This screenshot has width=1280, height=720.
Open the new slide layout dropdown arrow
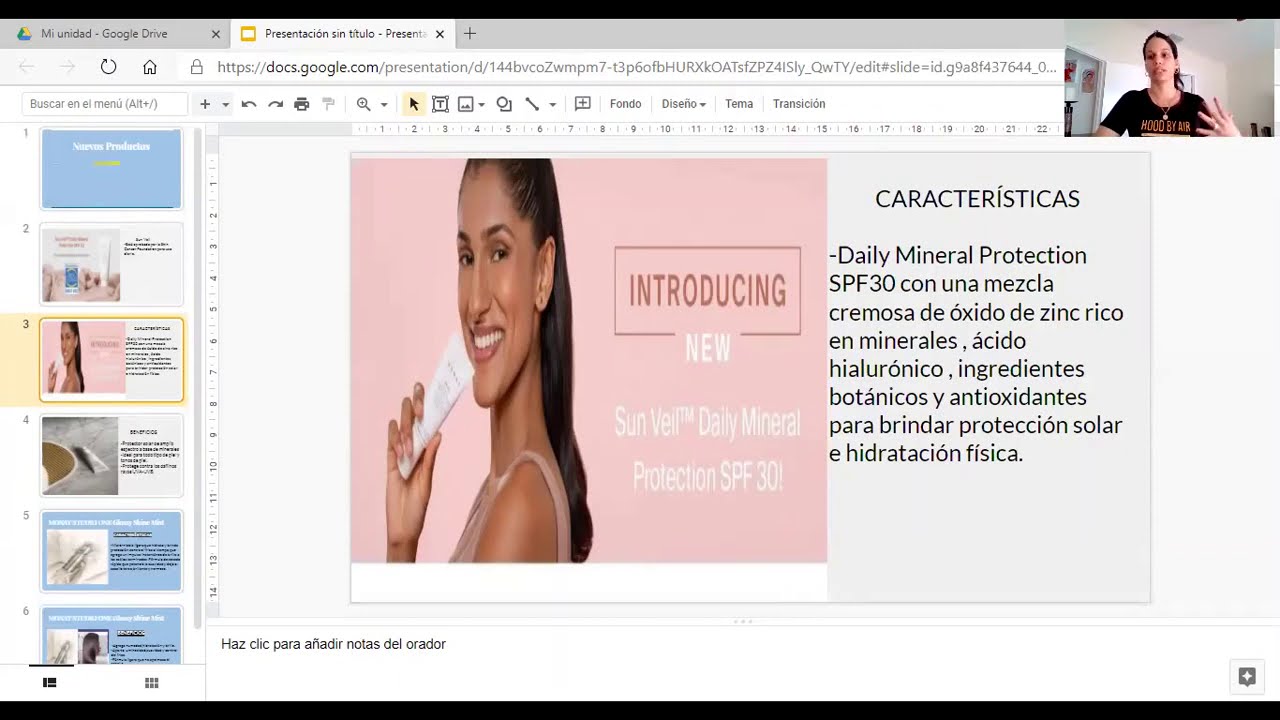click(225, 104)
